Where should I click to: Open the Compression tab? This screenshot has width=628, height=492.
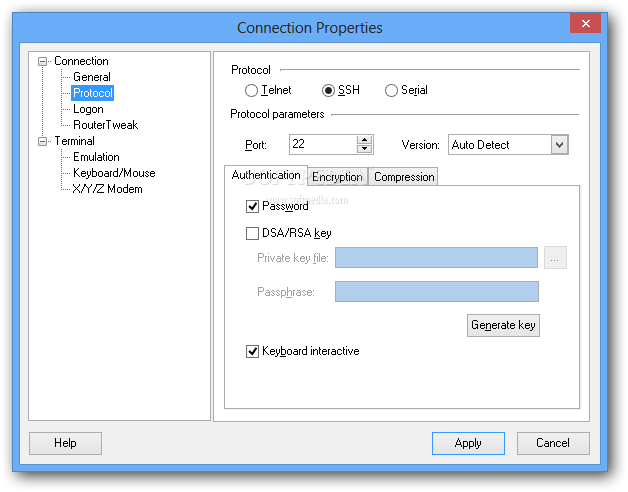(x=404, y=177)
